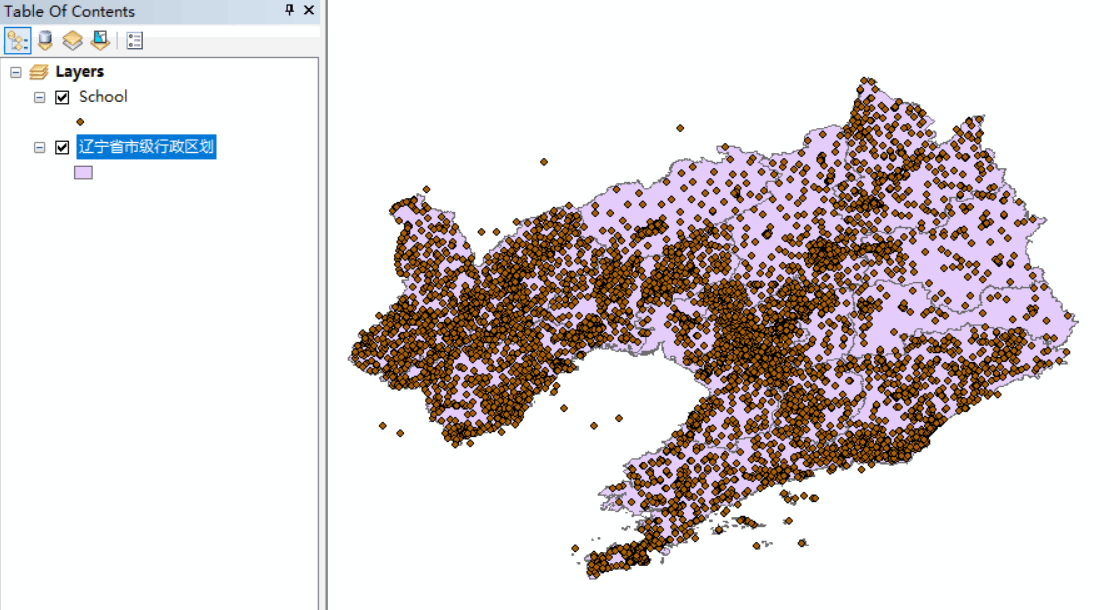Collapse the 辽宁省市级行政区划 layer legend

(x=40, y=147)
